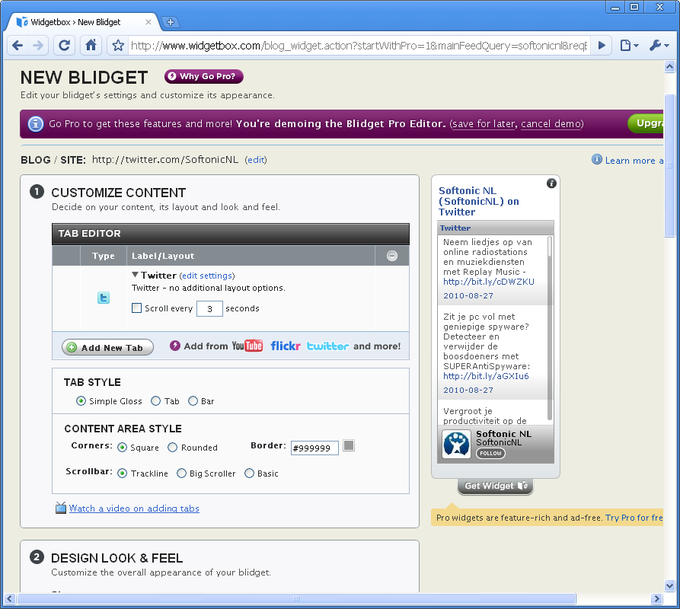Select the Bar tab style radio
Viewport: 680px width, 609px height.
tap(193, 401)
